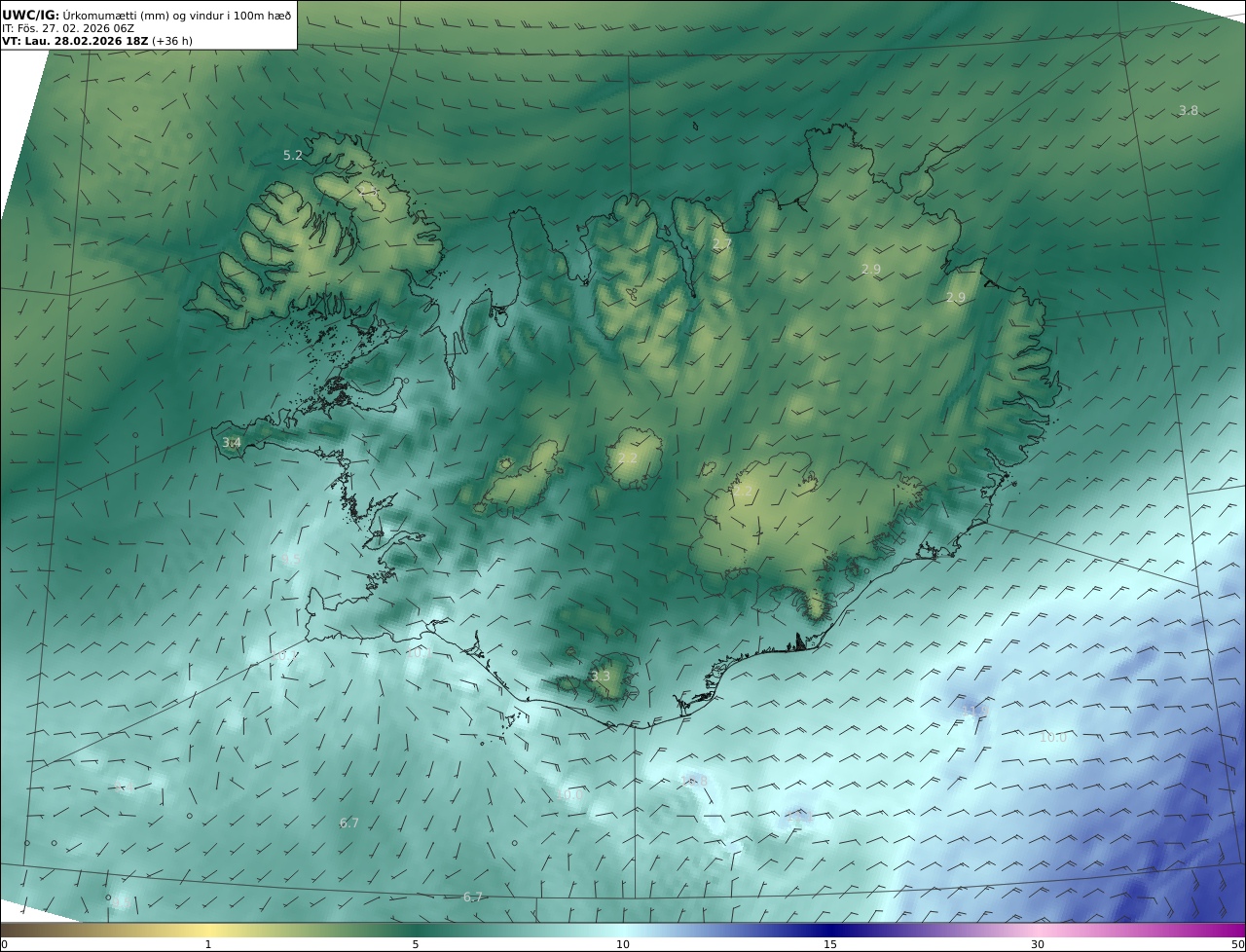
Task: Click the 5 tick label on the color scale
Action: 416,944
